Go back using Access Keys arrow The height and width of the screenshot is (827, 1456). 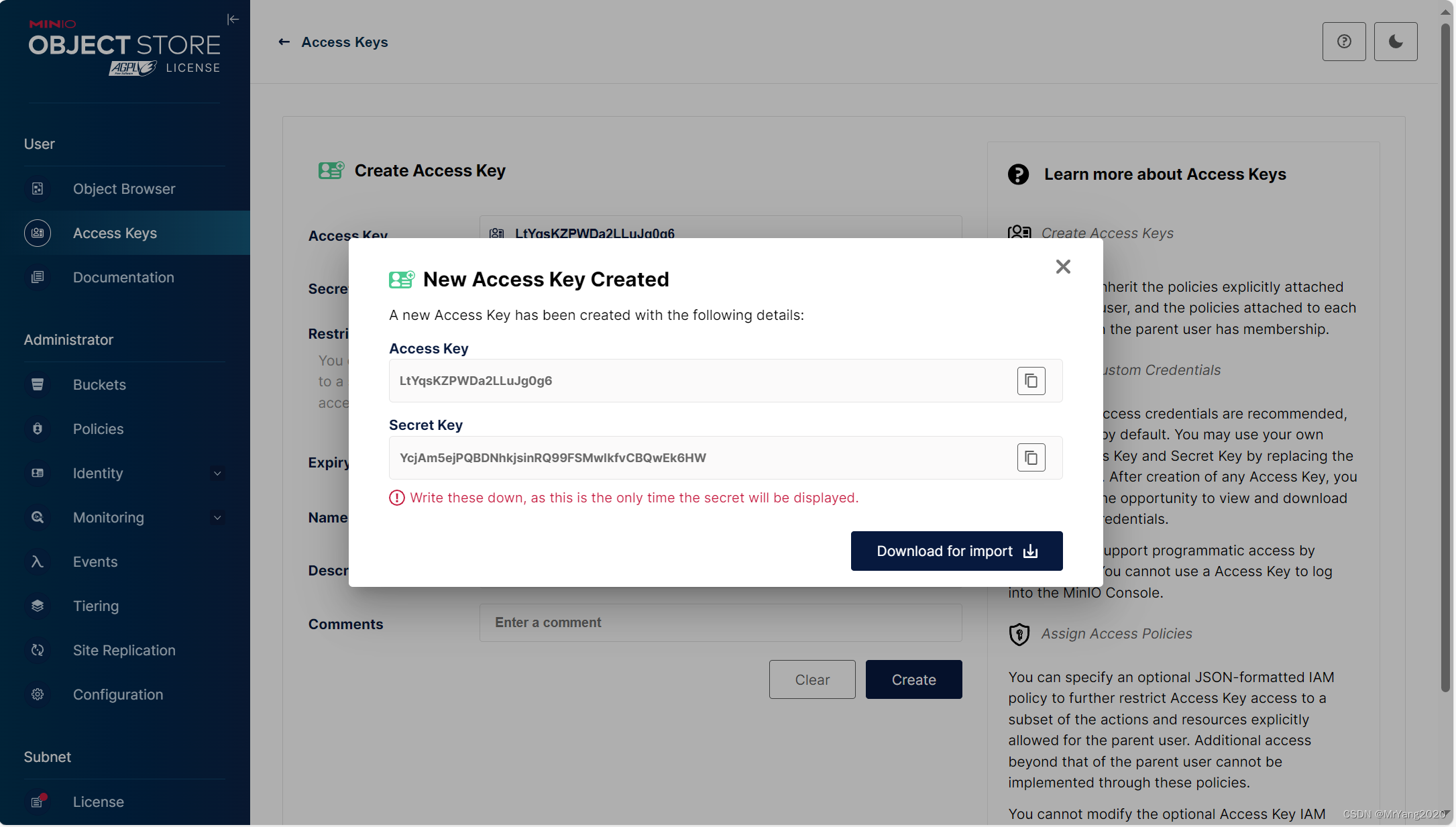pyautogui.click(x=284, y=42)
